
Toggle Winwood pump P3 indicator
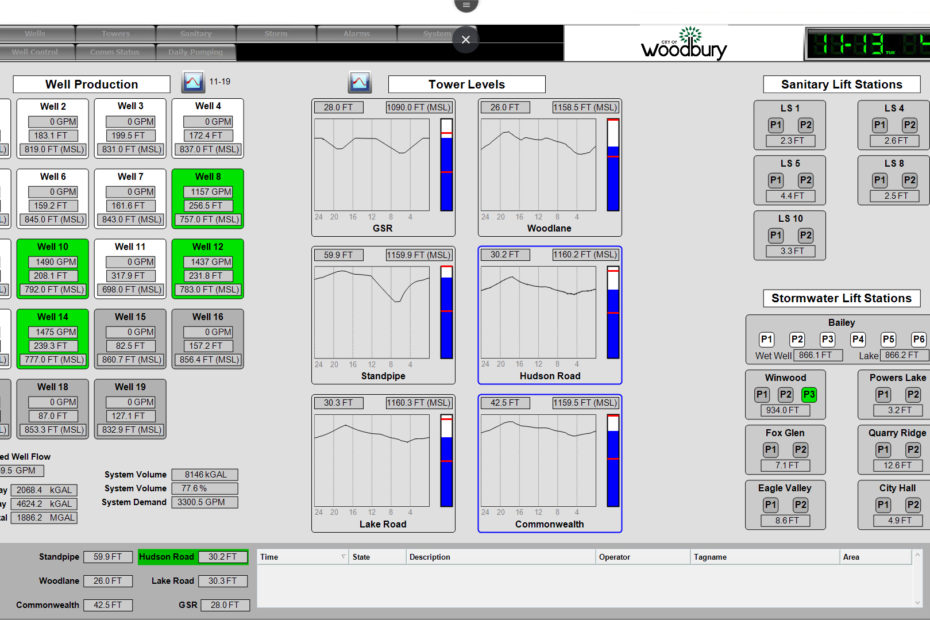coord(809,395)
